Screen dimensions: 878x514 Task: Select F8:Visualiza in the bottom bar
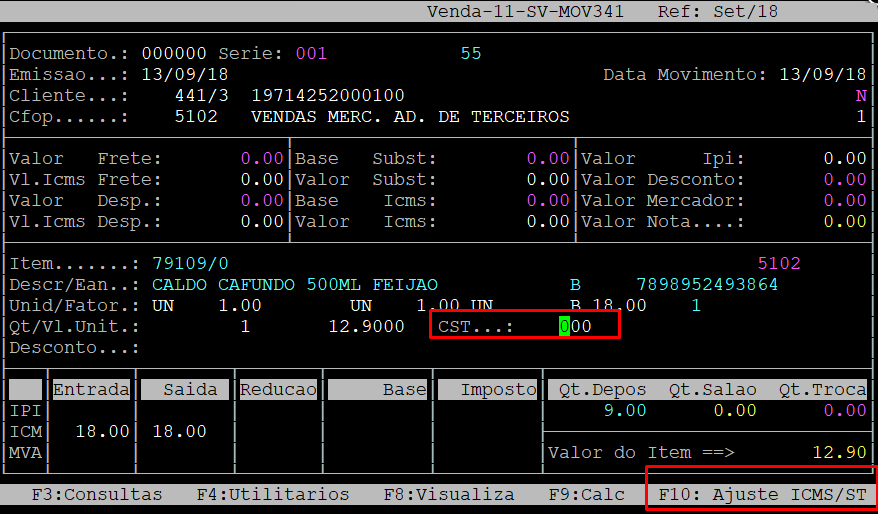click(x=449, y=494)
